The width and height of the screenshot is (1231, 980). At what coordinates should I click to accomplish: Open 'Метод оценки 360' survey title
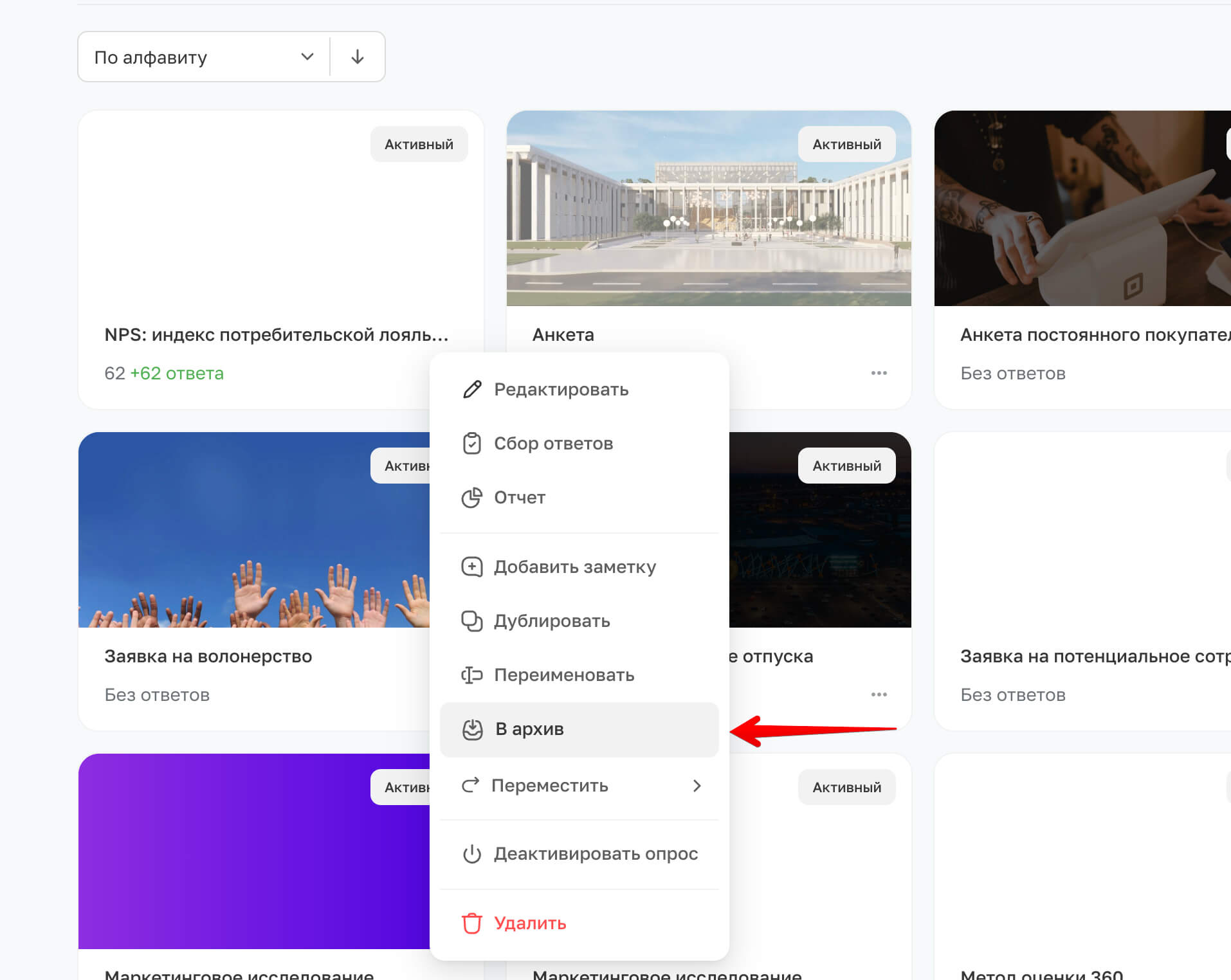click(1042, 974)
